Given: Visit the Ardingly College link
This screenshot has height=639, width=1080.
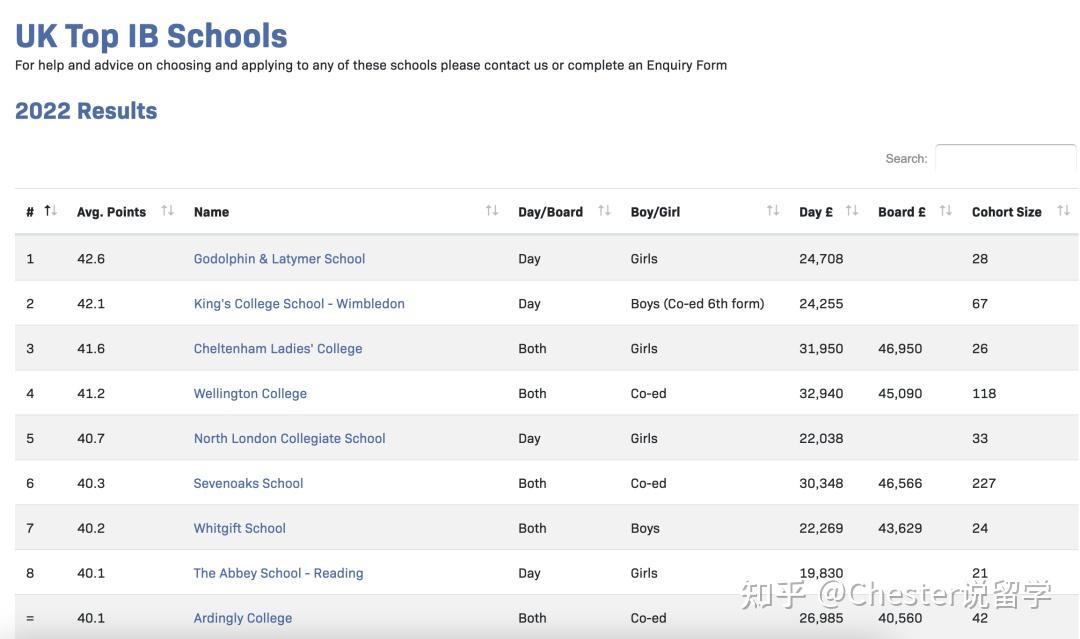Looking at the screenshot, I should 243,619.
